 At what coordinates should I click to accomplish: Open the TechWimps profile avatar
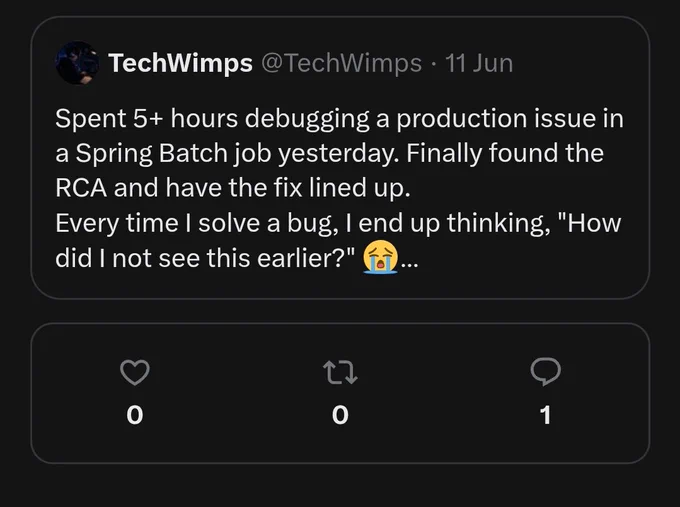pos(77,63)
